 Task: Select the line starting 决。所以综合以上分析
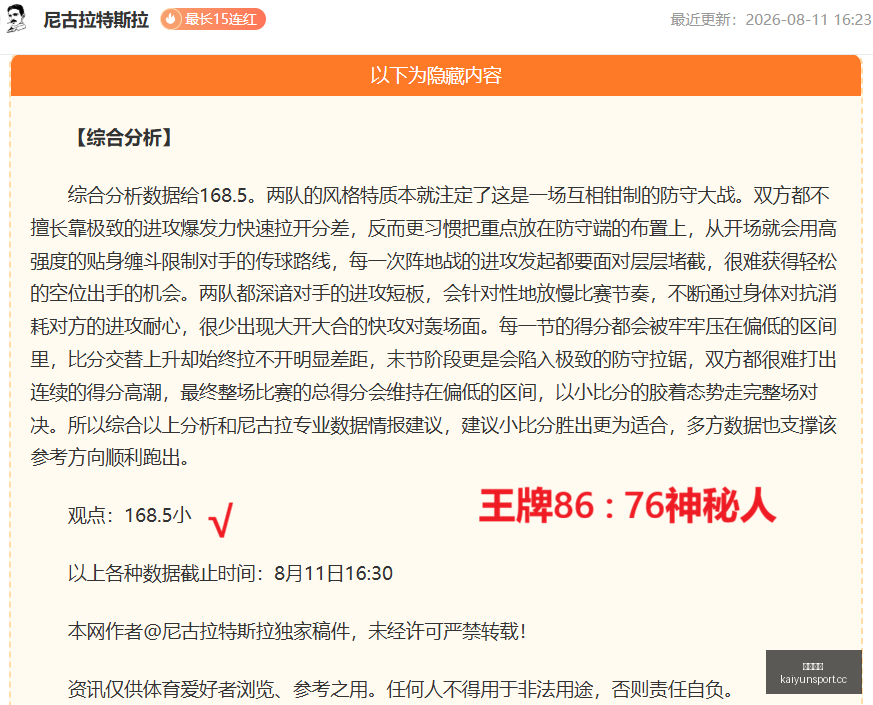[434, 425]
